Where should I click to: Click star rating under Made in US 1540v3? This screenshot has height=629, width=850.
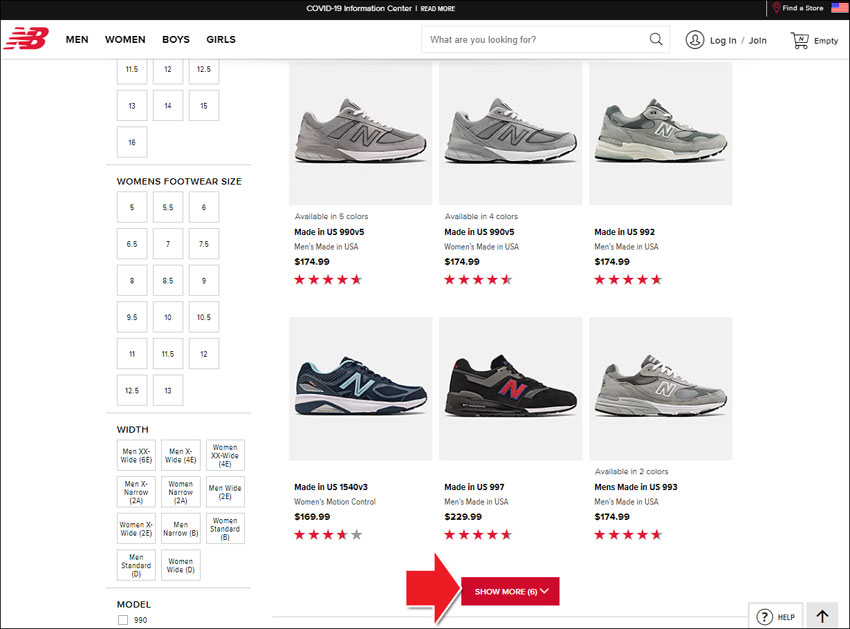(328, 535)
